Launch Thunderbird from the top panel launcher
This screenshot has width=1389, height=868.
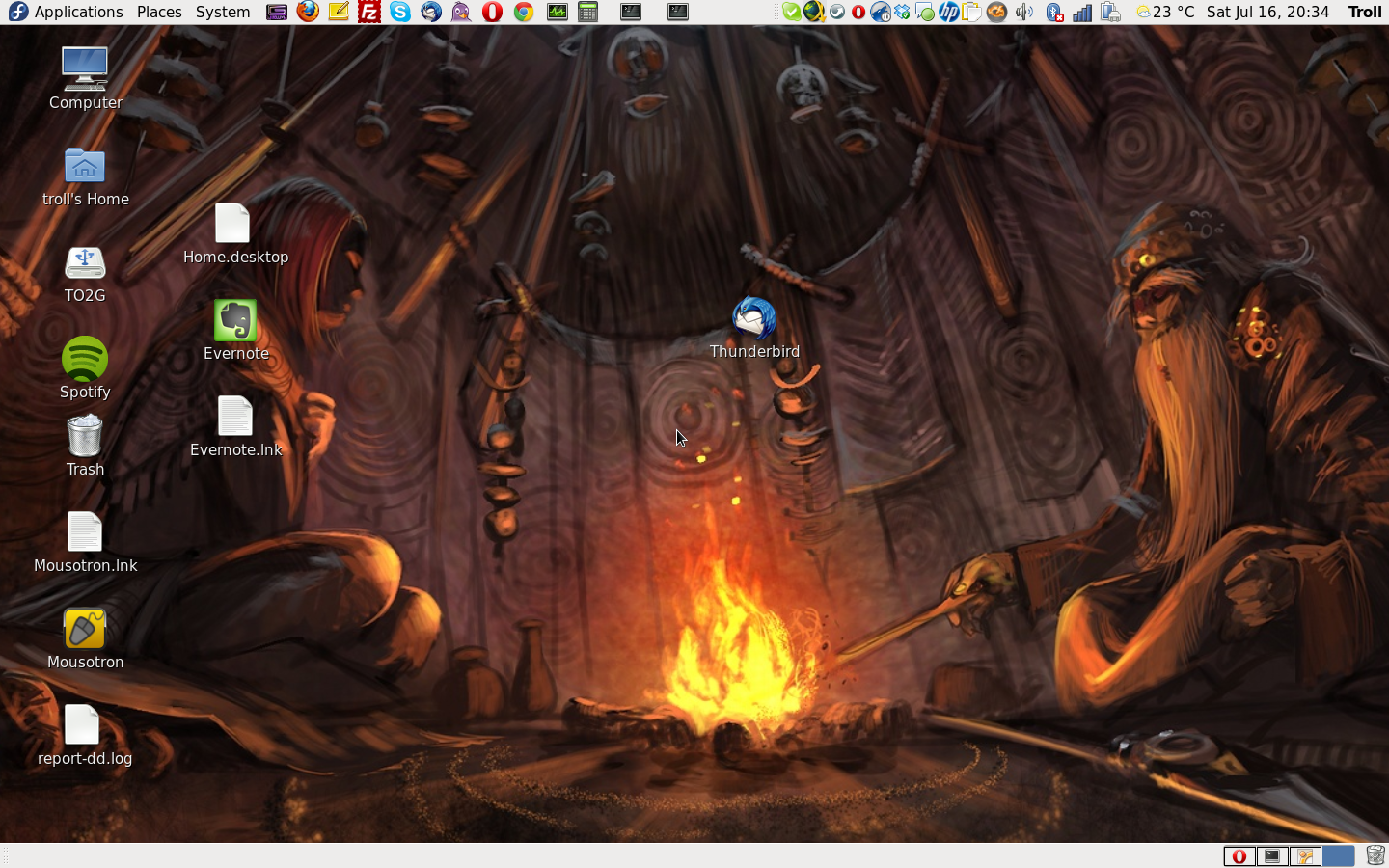pyautogui.click(x=431, y=12)
